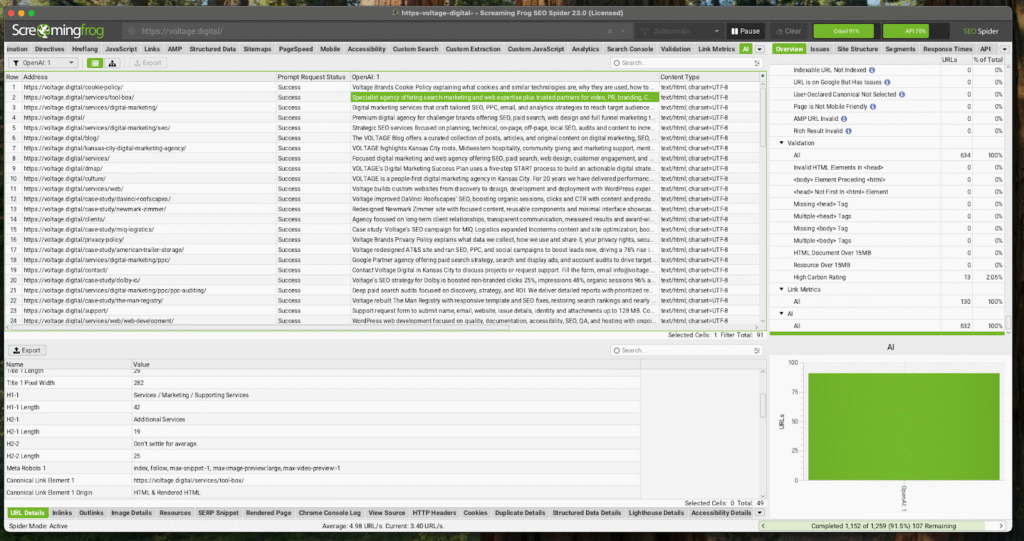1024x541 pixels.
Task: Switch to tree view icon
Action: (x=111, y=63)
